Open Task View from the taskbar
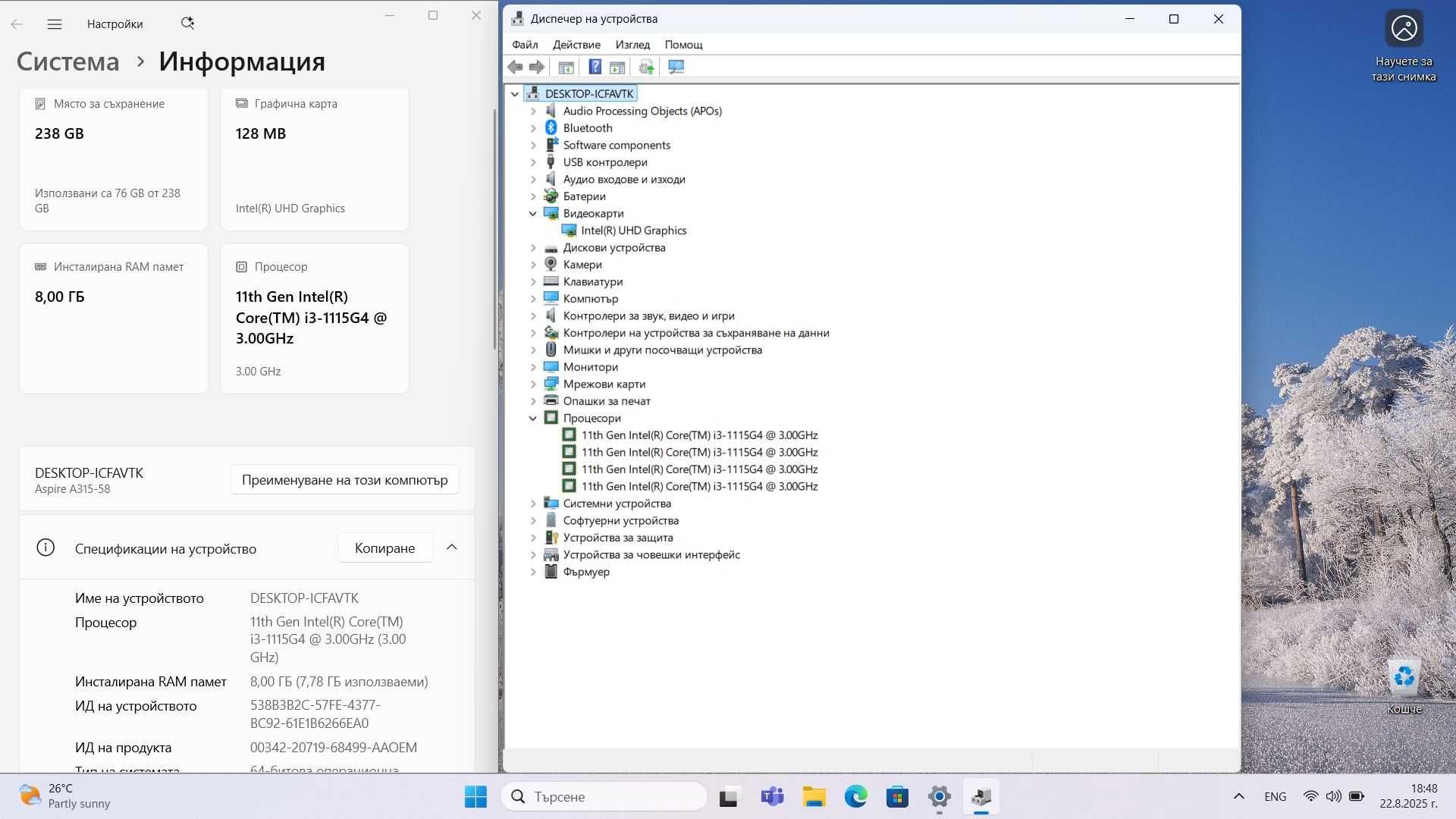This screenshot has height=819, width=1456. [729, 797]
